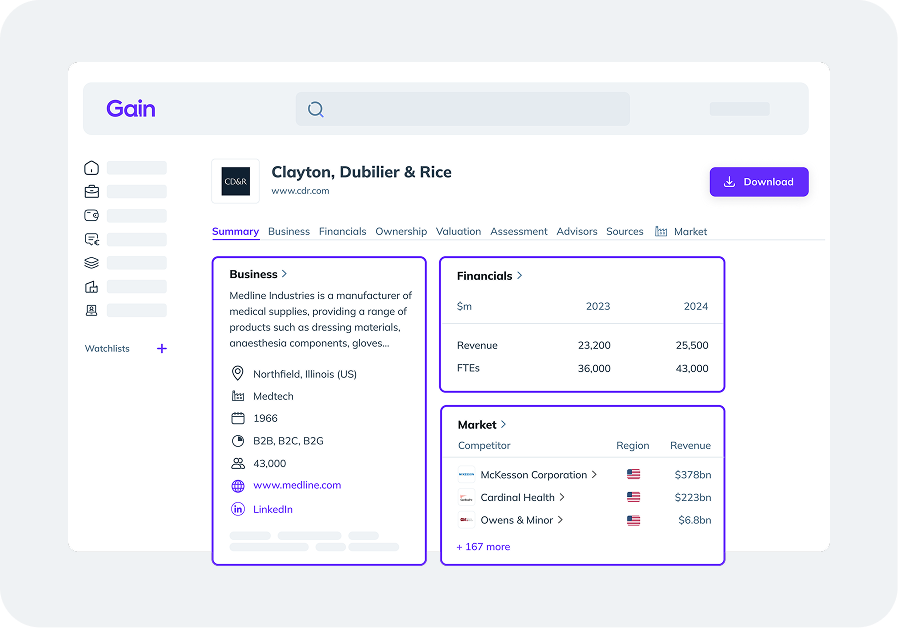Switch to the Business tab
898x628 pixels.
click(289, 231)
